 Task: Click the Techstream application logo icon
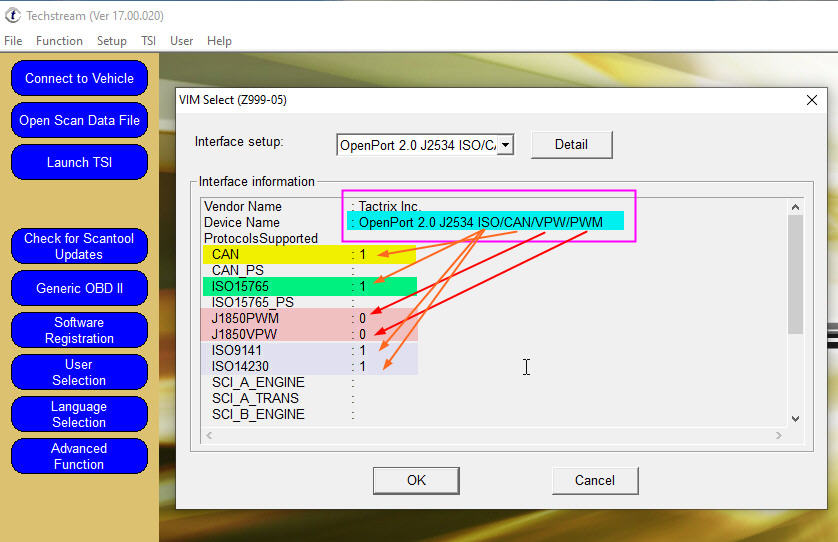click(x=13, y=16)
